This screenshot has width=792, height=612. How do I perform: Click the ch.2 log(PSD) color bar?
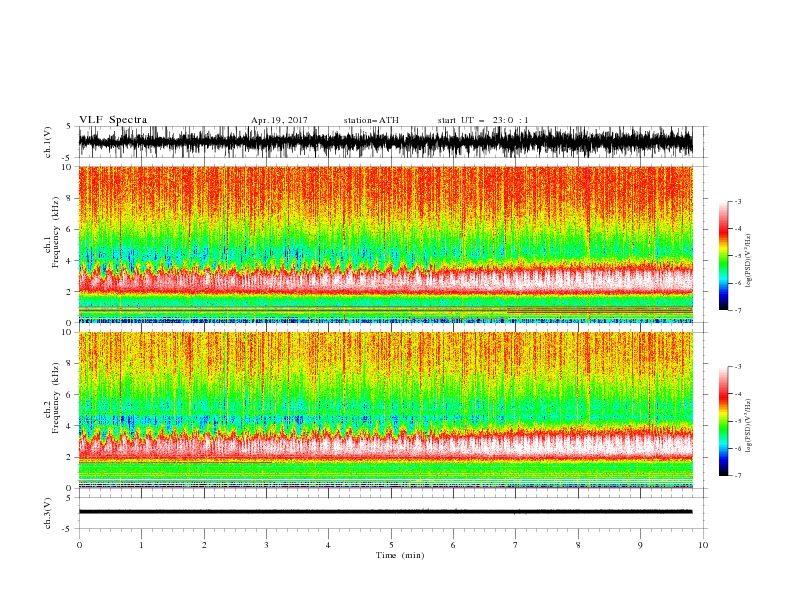(723, 421)
